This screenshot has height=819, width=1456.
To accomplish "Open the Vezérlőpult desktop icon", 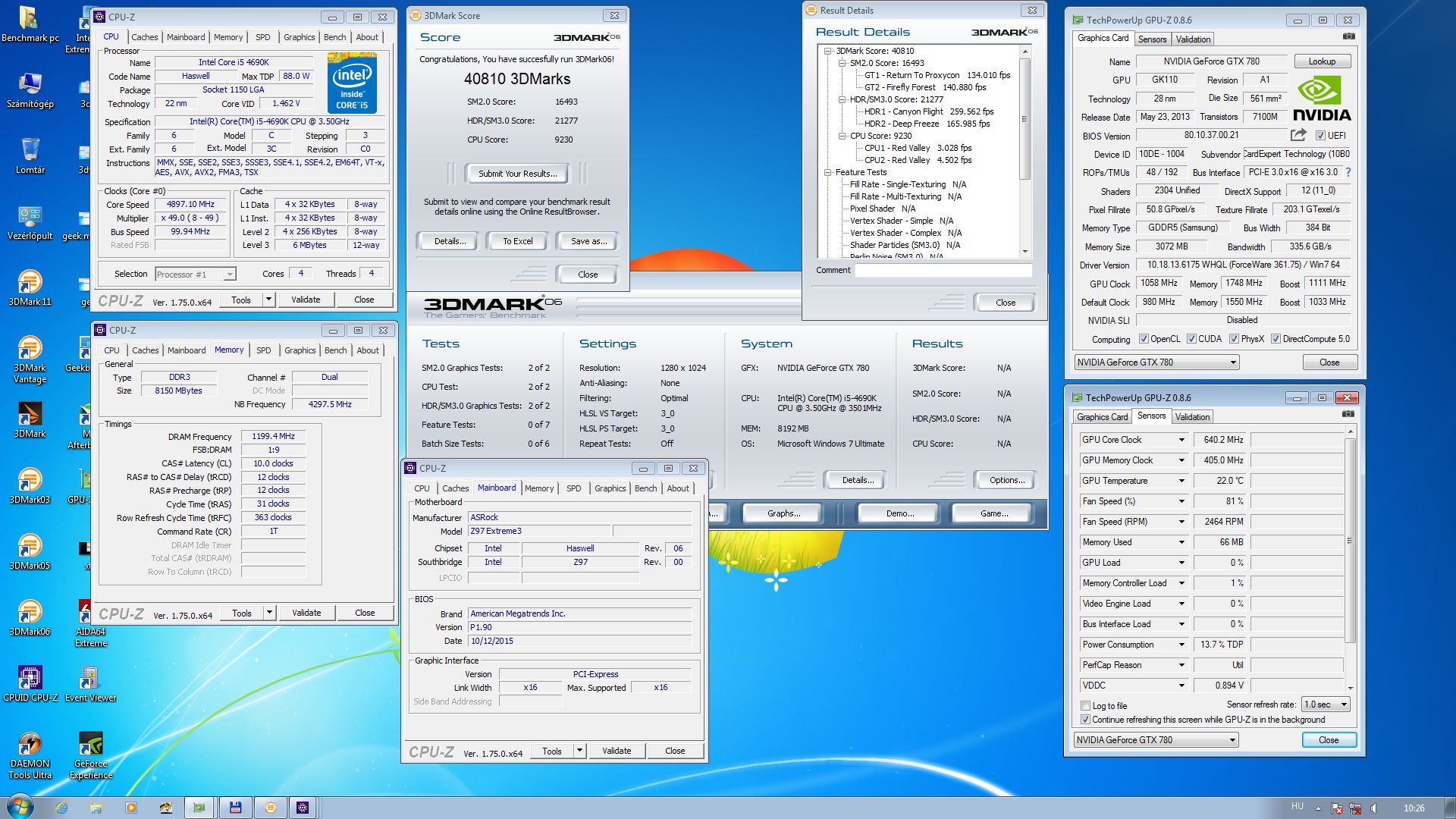I will pyautogui.click(x=30, y=222).
